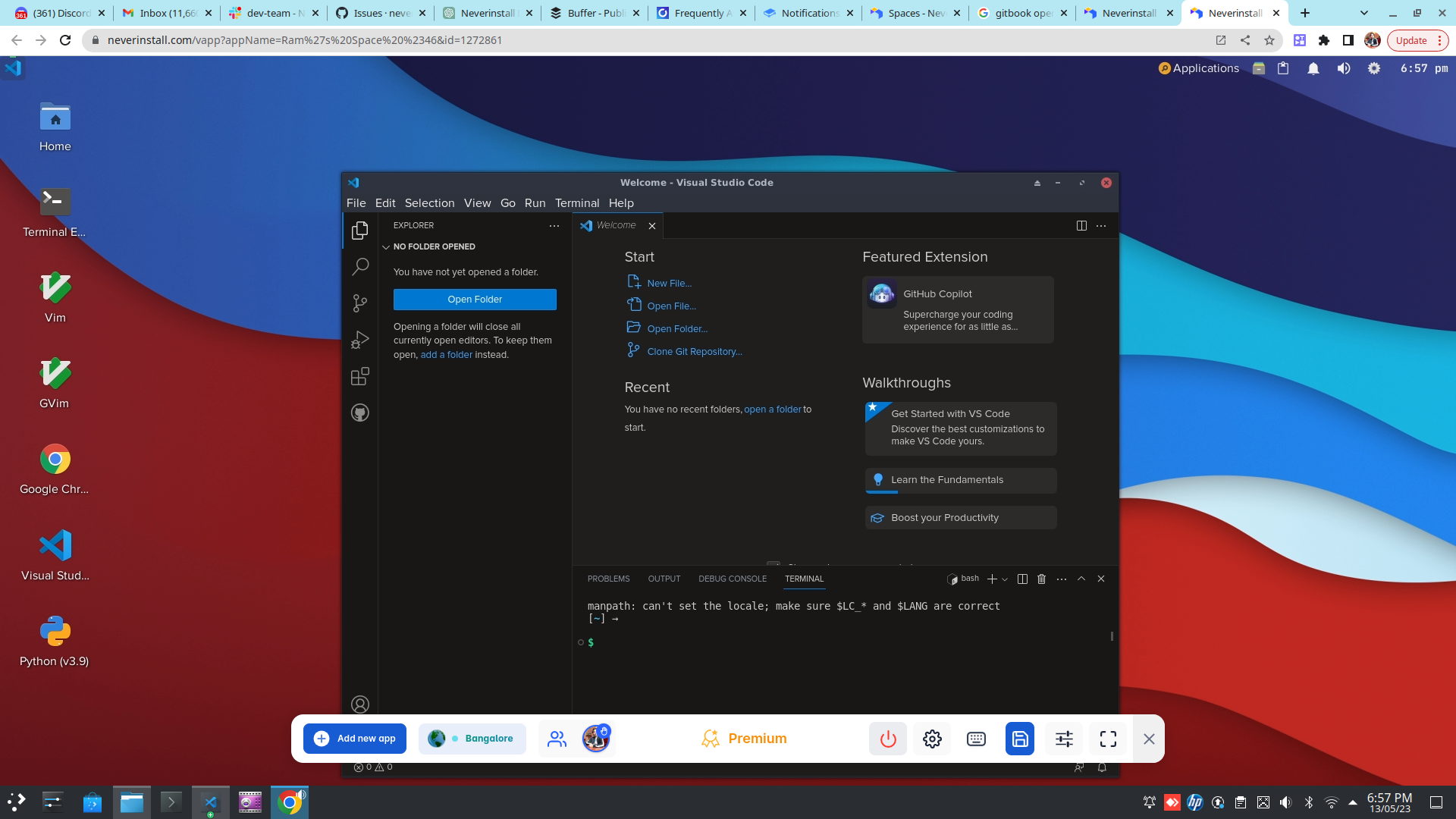Open the GitHub view in activity bar
Image resolution: width=1456 pixels, height=819 pixels.
tap(360, 413)
